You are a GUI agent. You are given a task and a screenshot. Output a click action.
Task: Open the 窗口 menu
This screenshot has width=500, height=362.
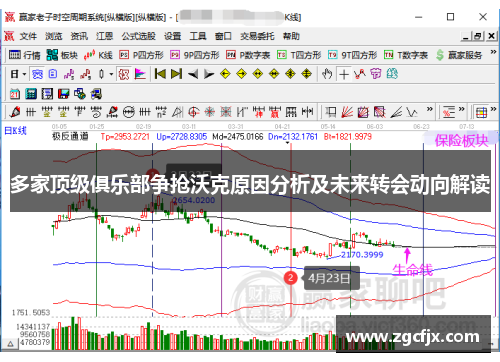223,36
